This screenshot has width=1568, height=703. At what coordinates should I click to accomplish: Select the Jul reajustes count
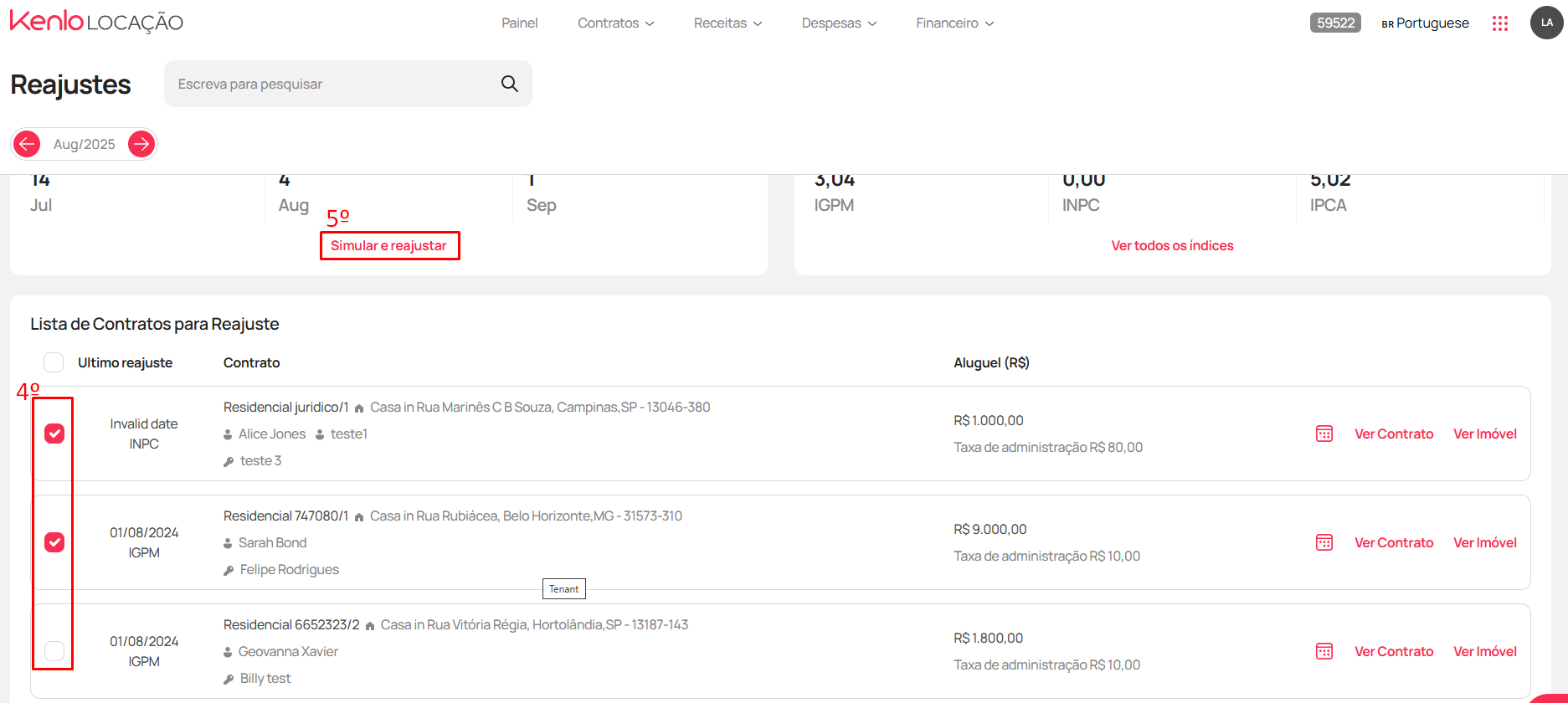click(x=40, y=181)
